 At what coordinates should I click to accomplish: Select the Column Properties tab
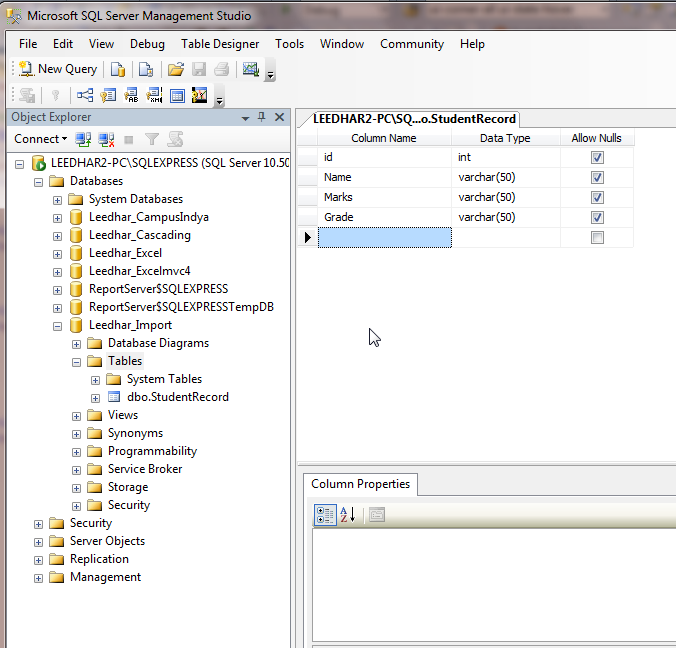click(360, 484)
